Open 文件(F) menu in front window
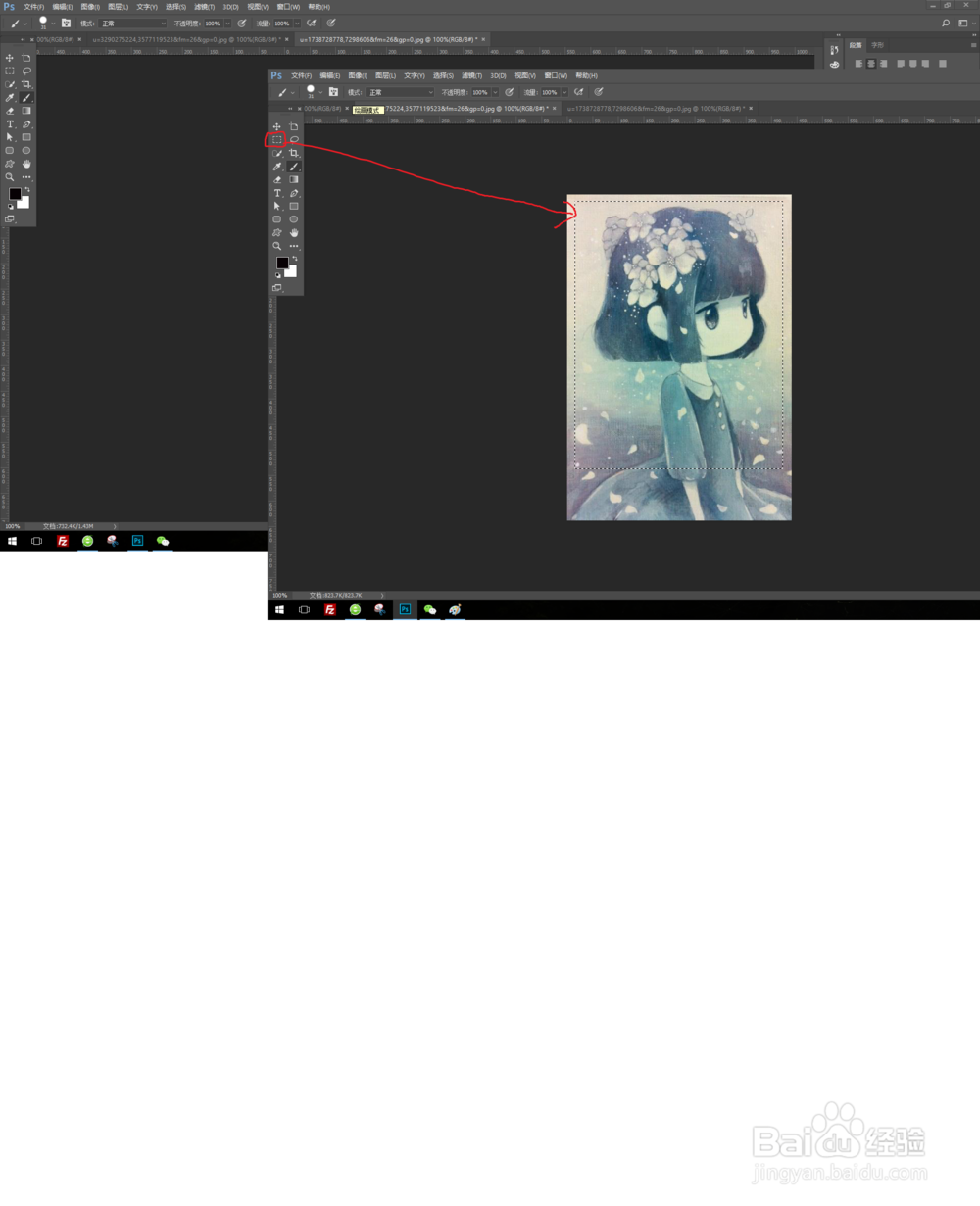This screenshot has width=980, height=1206. click(302, 75)
